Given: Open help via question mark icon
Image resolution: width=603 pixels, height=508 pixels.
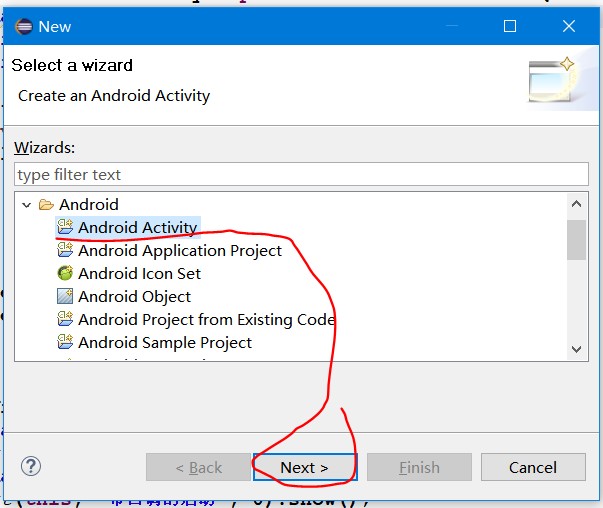Looking at the screenshot, I should [31, 466].
